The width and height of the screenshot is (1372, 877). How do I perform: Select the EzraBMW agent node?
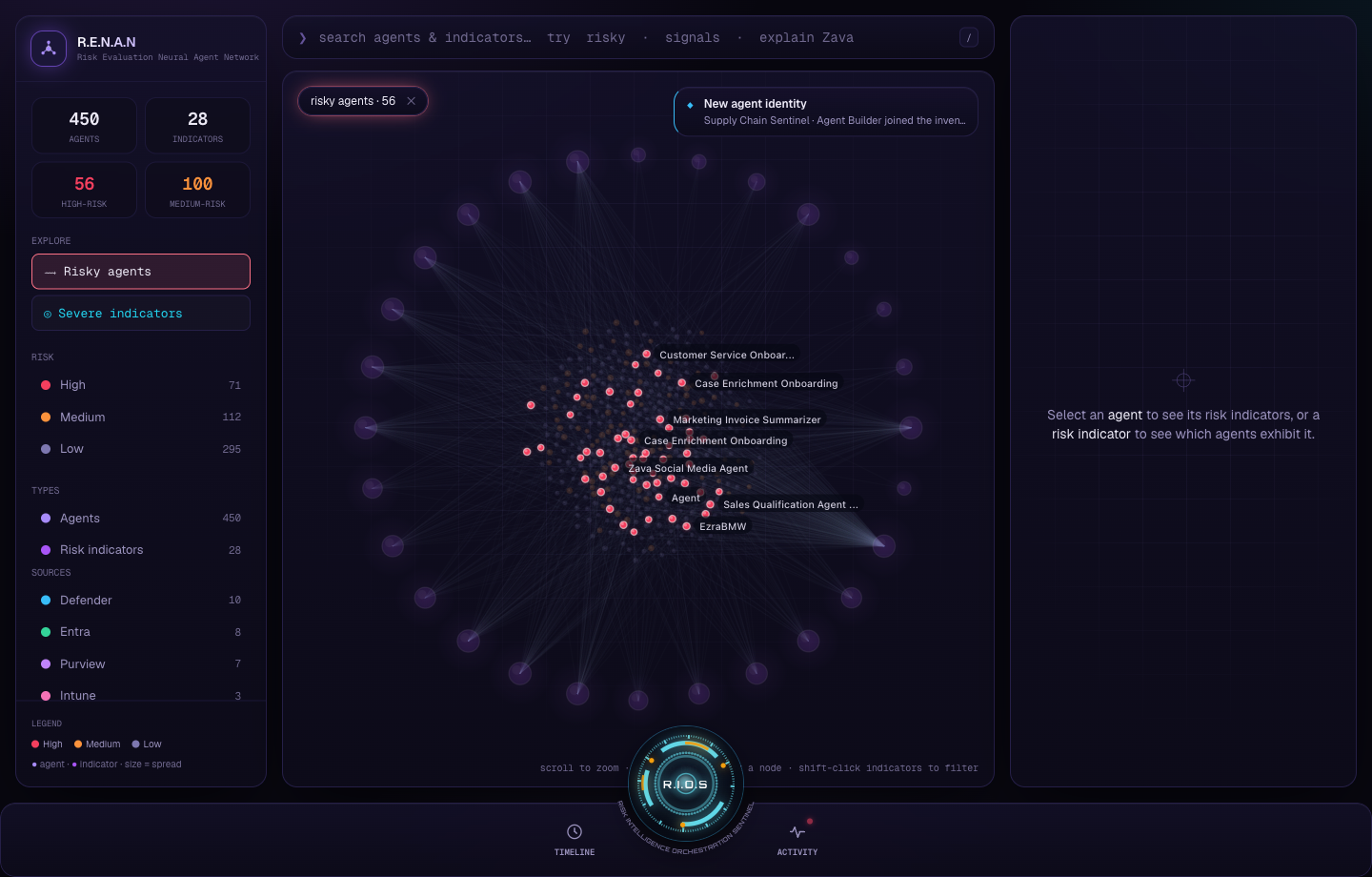[687, 526]
